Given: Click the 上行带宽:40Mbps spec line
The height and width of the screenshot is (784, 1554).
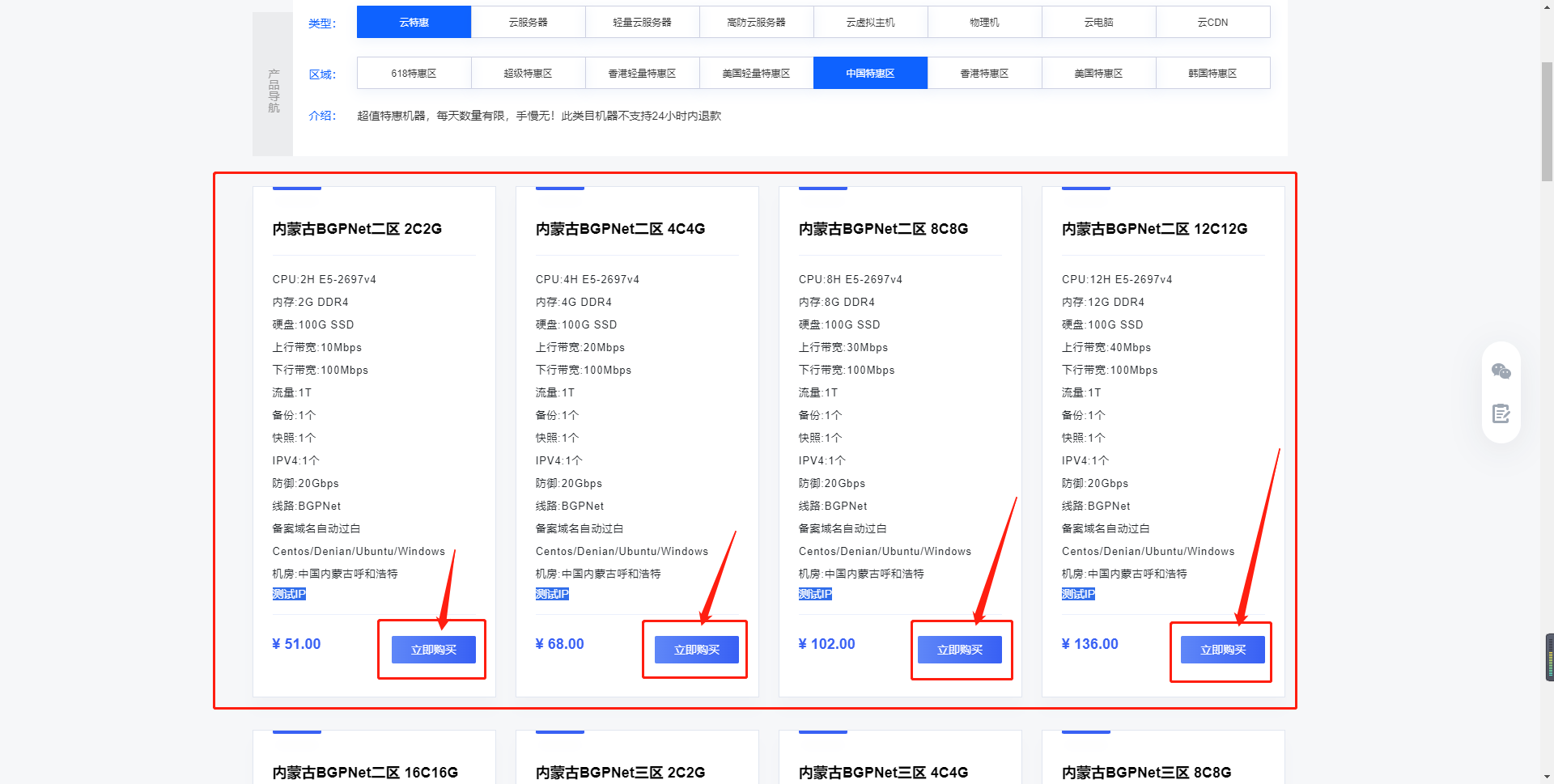Looking at the screenshot, I should 1106,347.
